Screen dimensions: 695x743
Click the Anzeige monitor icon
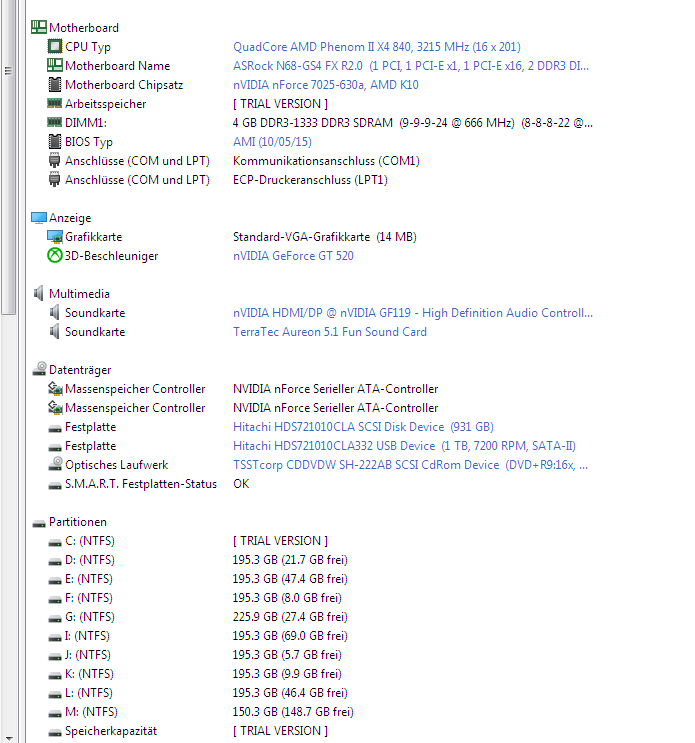point(39,217)
